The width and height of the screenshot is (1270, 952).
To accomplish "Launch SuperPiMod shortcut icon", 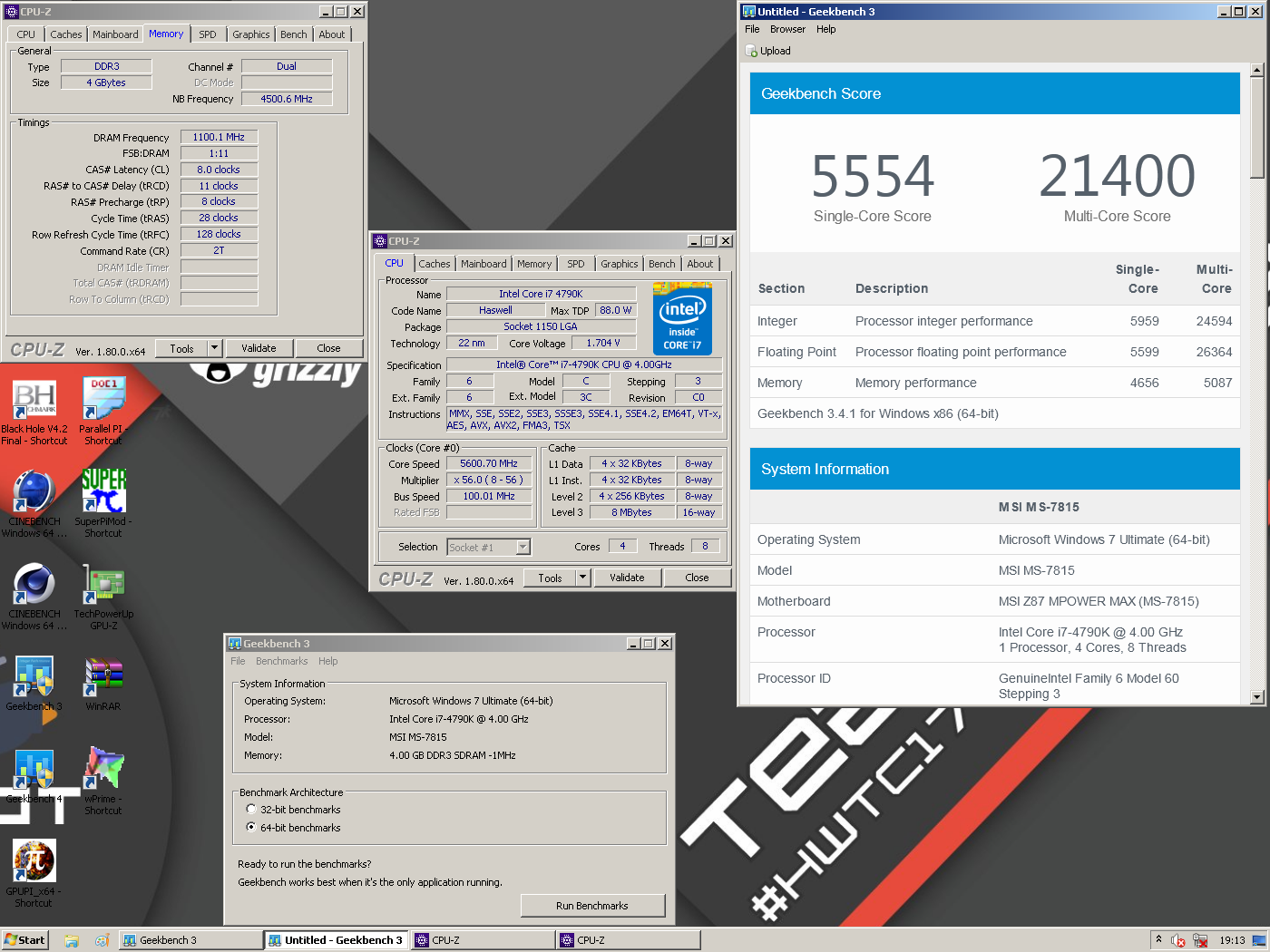I will 103,491.
